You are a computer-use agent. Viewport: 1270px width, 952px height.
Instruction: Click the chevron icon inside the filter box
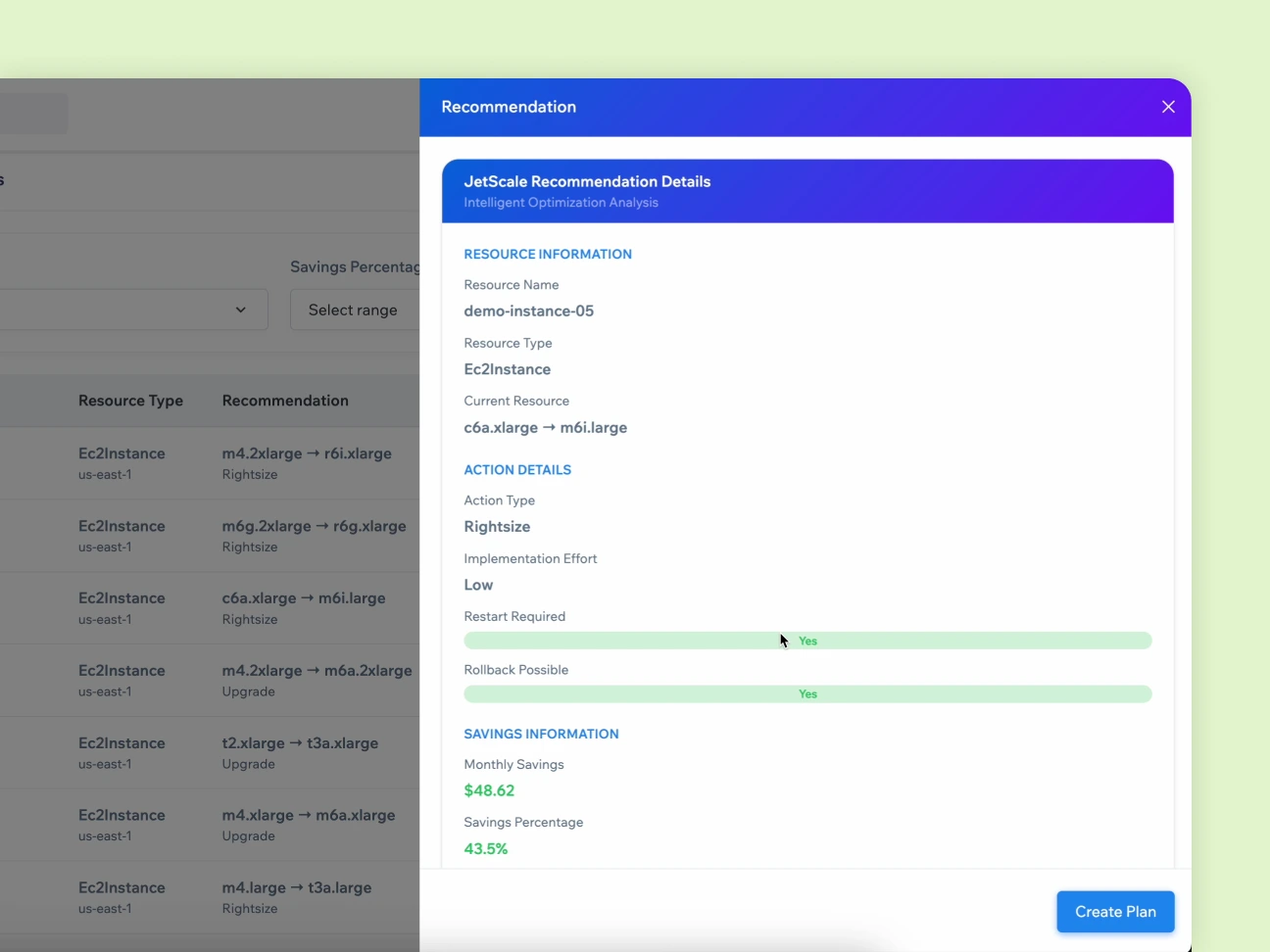[x=241, y=309]
